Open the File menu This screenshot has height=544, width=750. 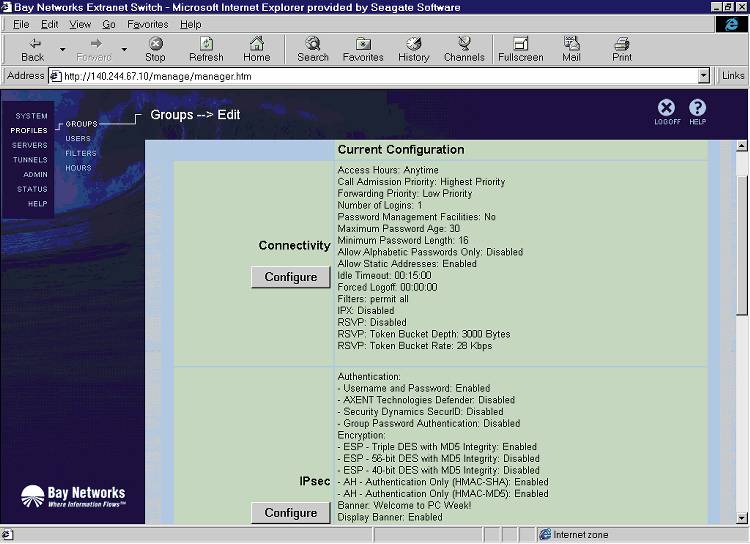tap(21, 24)
